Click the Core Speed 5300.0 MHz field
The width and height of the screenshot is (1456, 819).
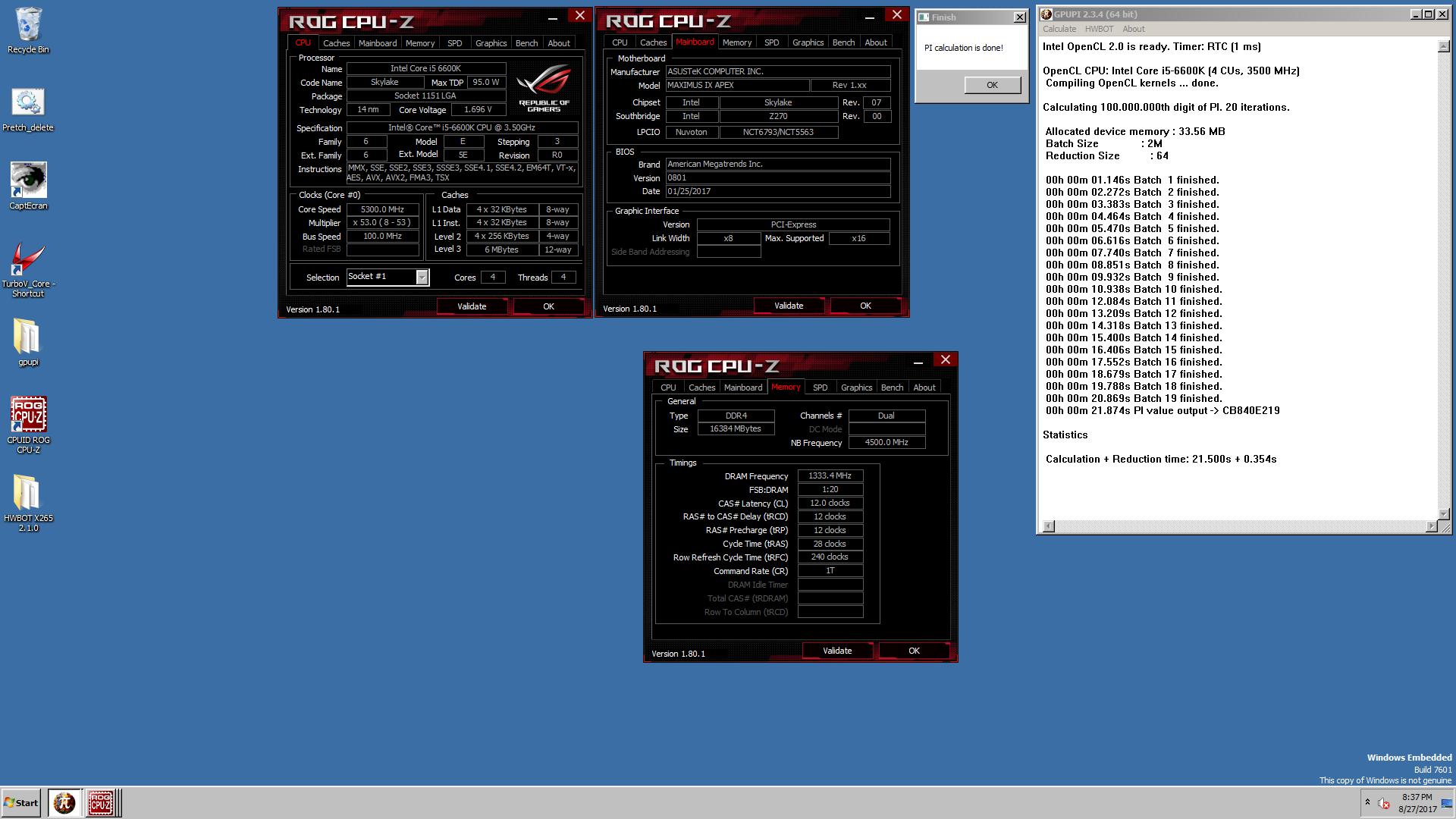tap(382, 209)
